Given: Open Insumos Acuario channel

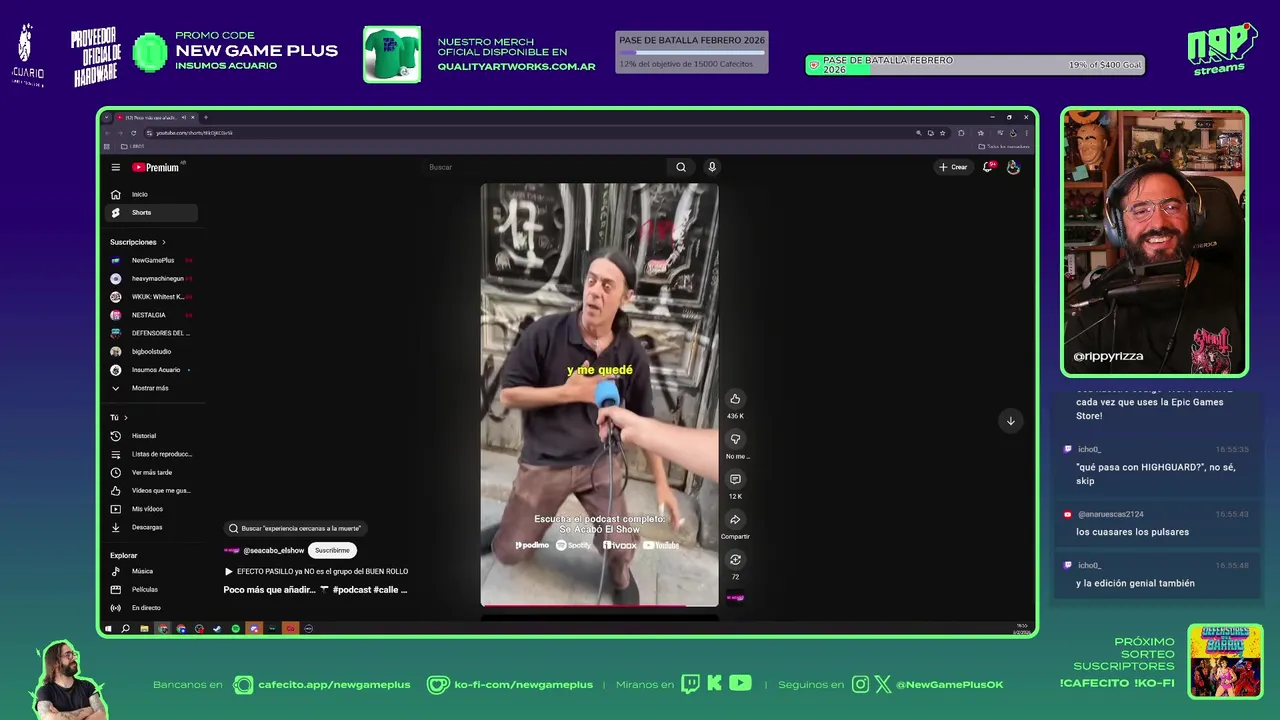Looking at the screenshot, I should pos(152,370).
